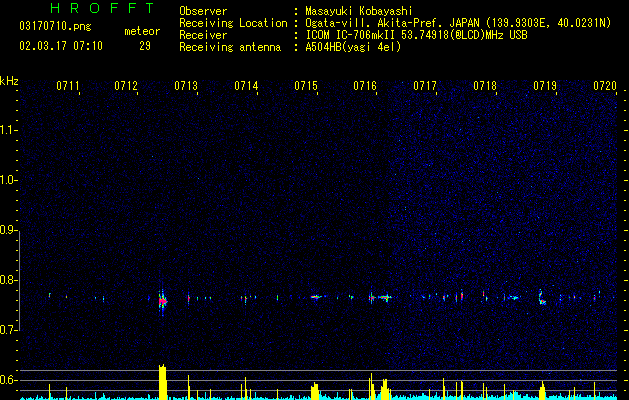The width and height of the screenshot is (629, 400).
Task: Click the "Observer" field label
Action: 203,11
